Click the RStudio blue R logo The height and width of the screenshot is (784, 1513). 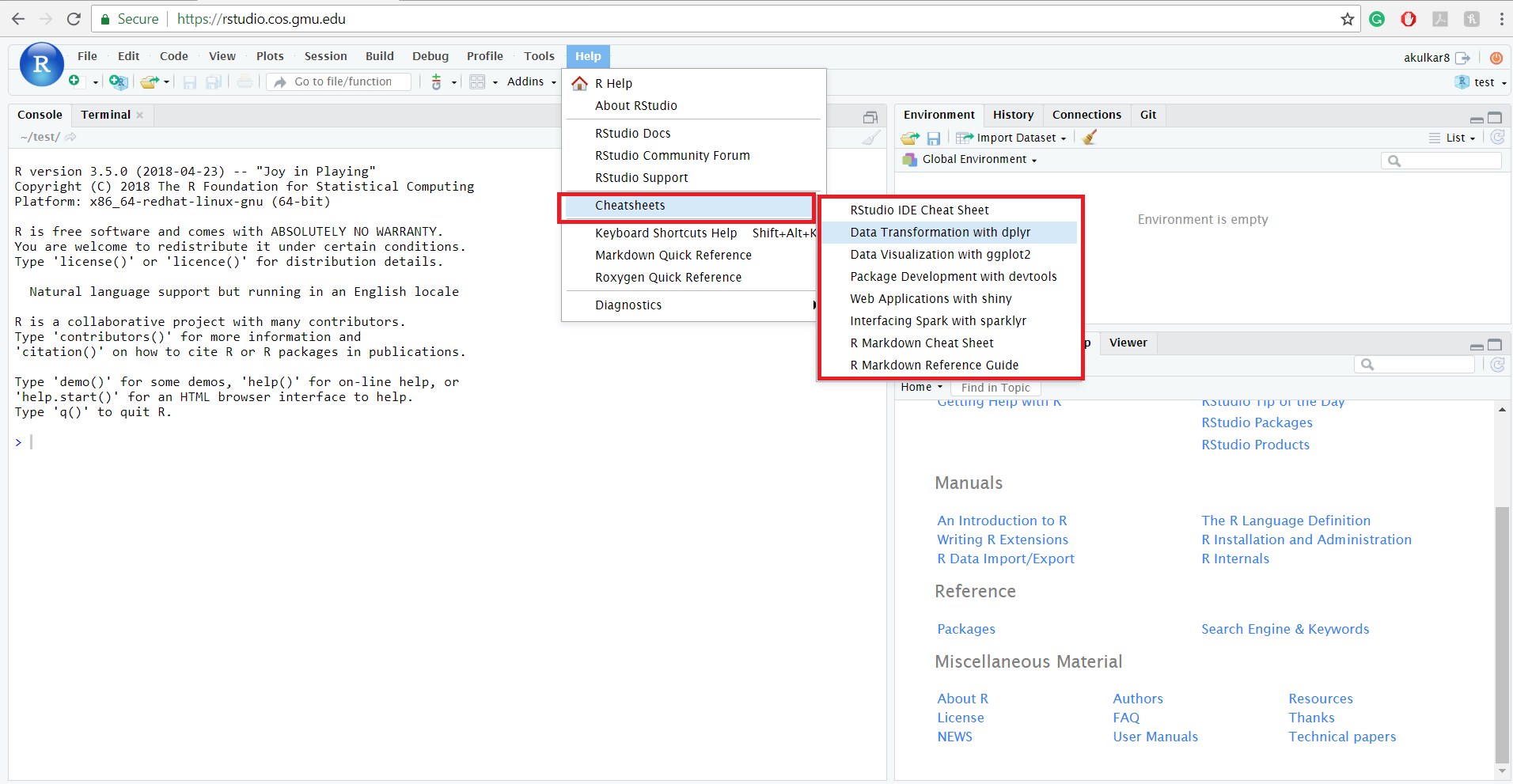point(41,64)
